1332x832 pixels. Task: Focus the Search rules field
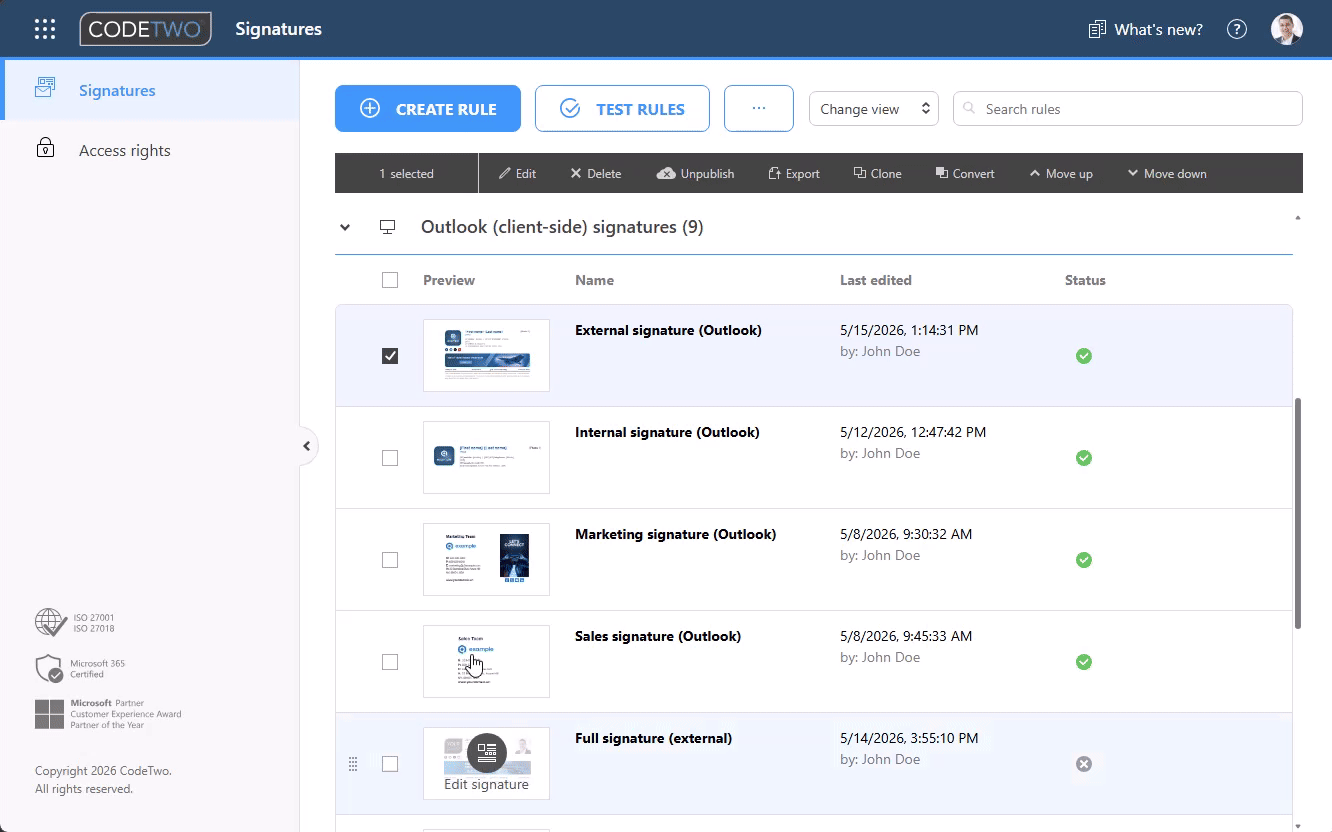pos(1128,109)
